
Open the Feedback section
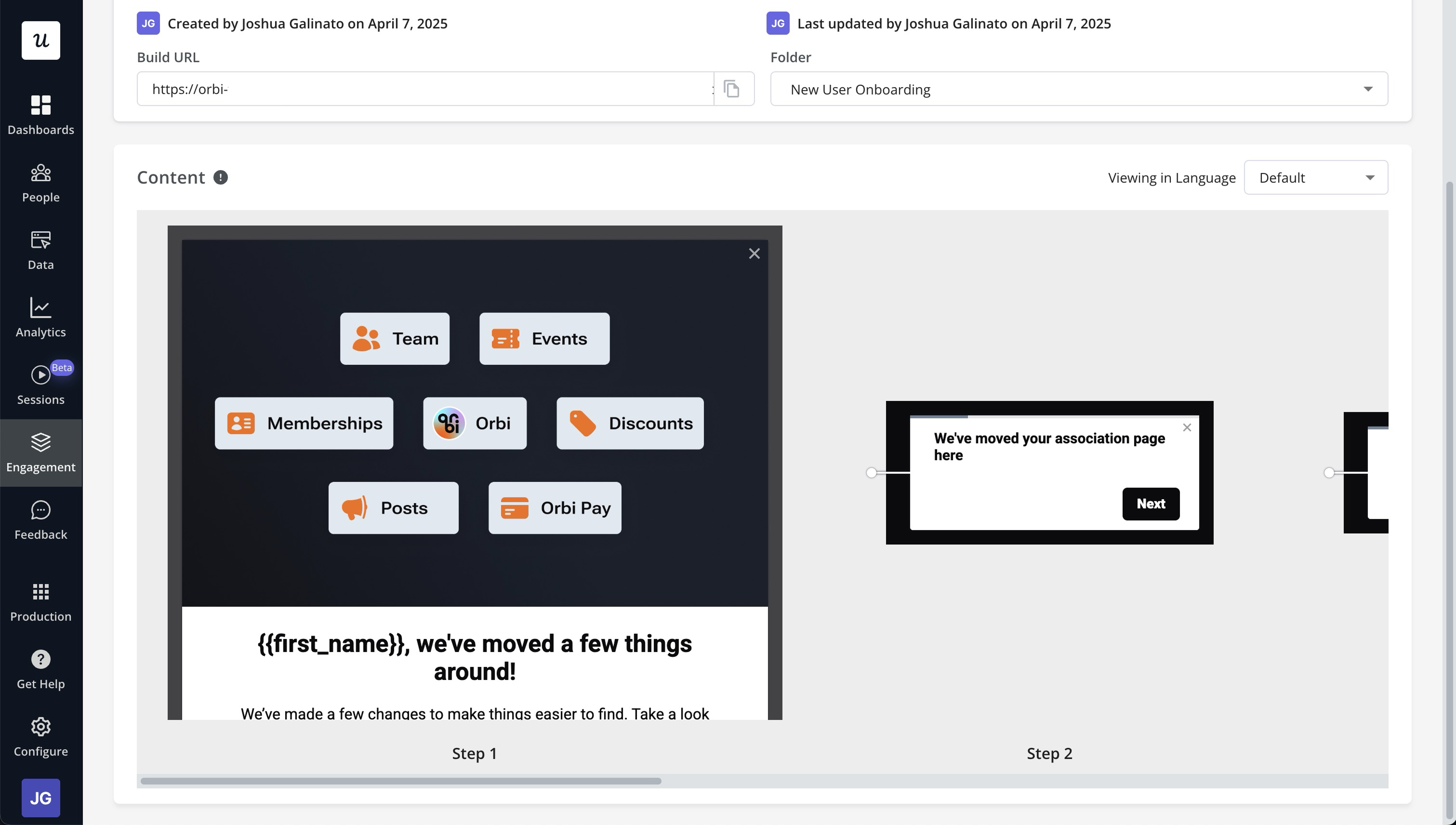pyautogui.click(x=41, y=520)
